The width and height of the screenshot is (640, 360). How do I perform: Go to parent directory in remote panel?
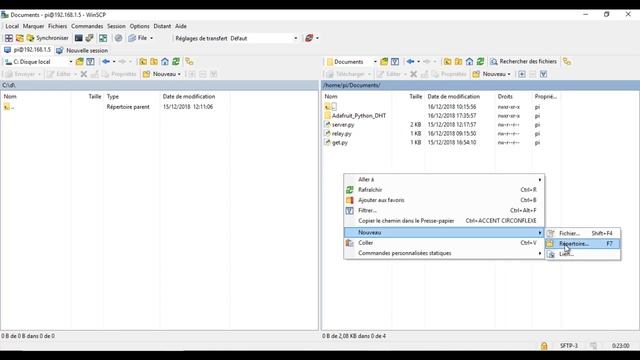pyautogui.click(x=448, y=62)
